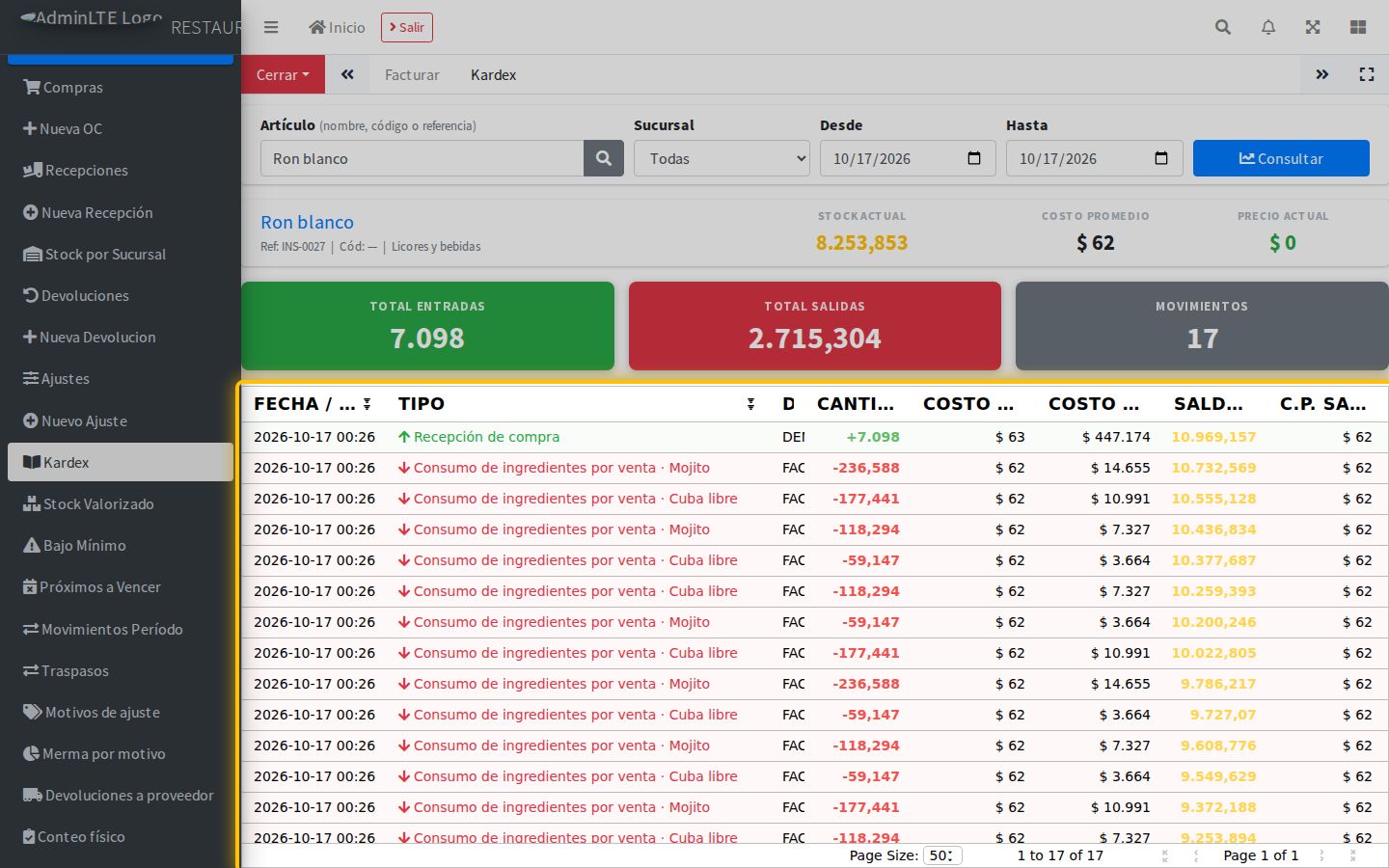Focus the Artículo search input
This screenshot has width=1389, height=868.
[x=422, y=158]
